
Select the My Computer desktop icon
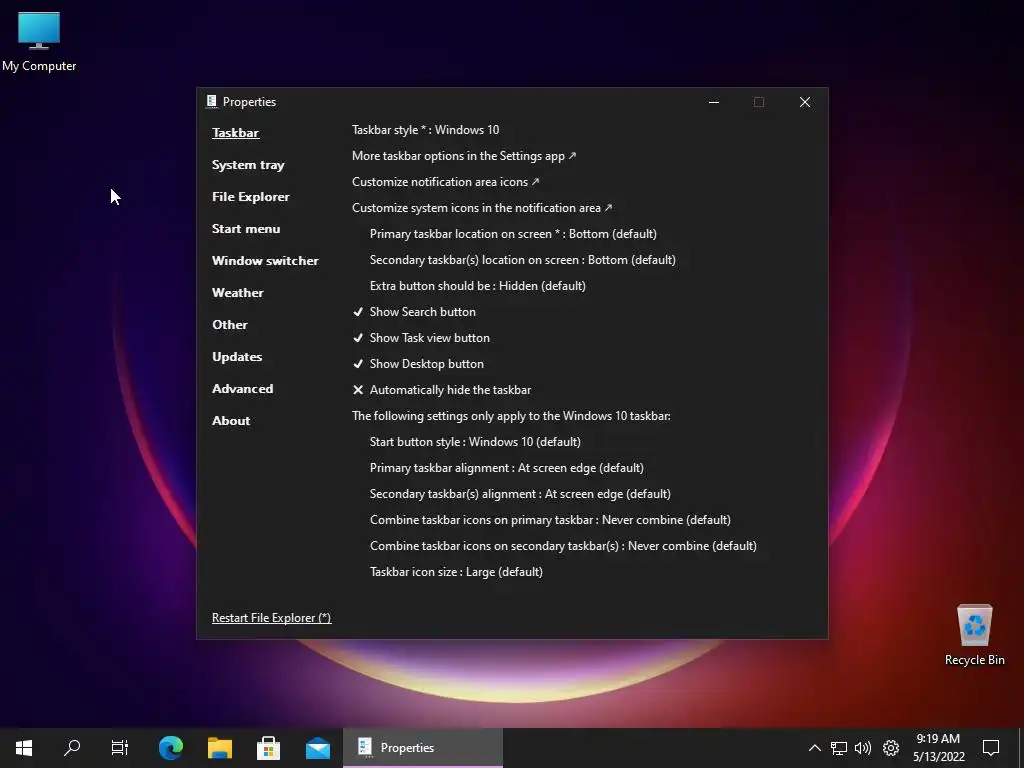pyautogui.click(x=39, y=42)
